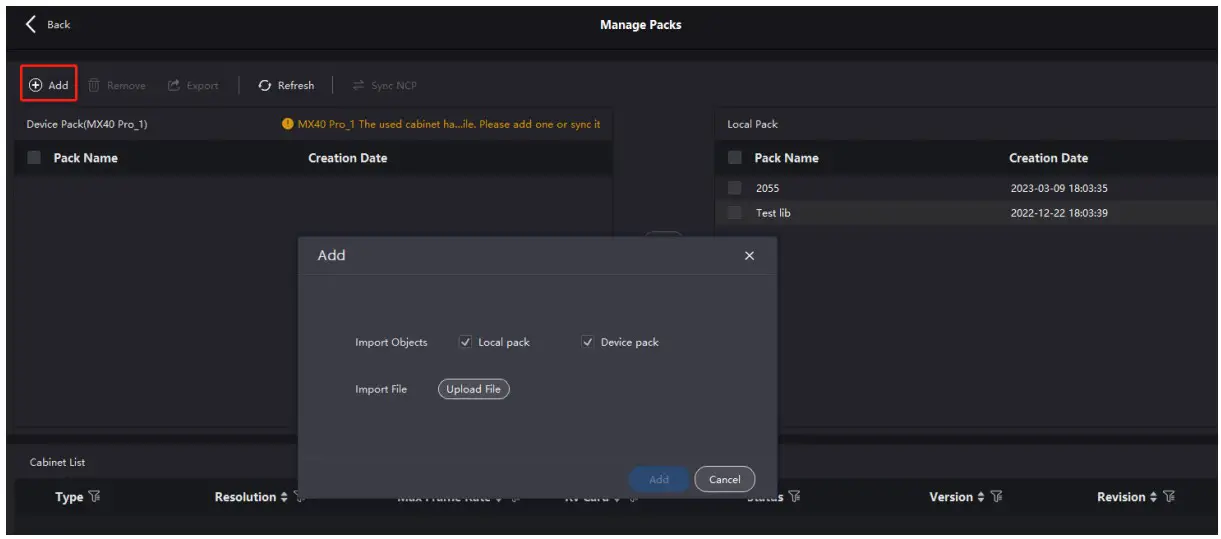Click the Upload File button
The height and width of the screenshot is (539, 1221).
pos(474,389)
